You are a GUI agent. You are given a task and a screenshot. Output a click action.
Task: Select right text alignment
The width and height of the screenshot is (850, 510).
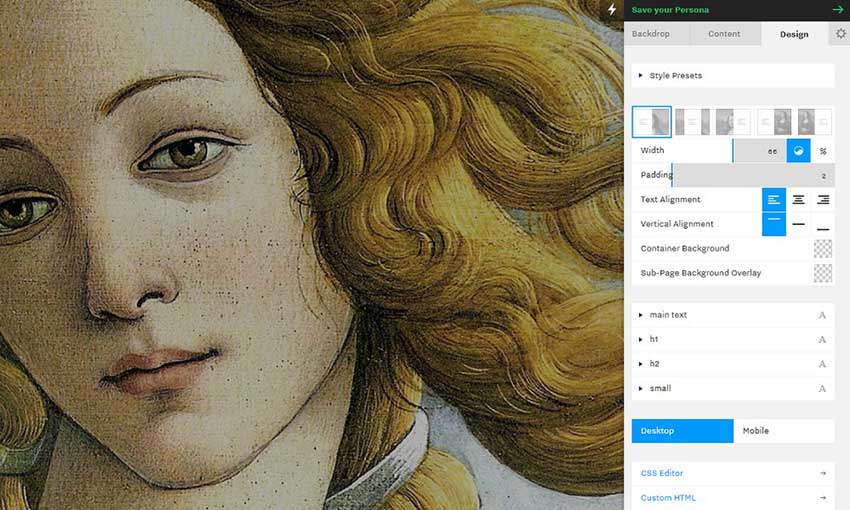(823, 199)
